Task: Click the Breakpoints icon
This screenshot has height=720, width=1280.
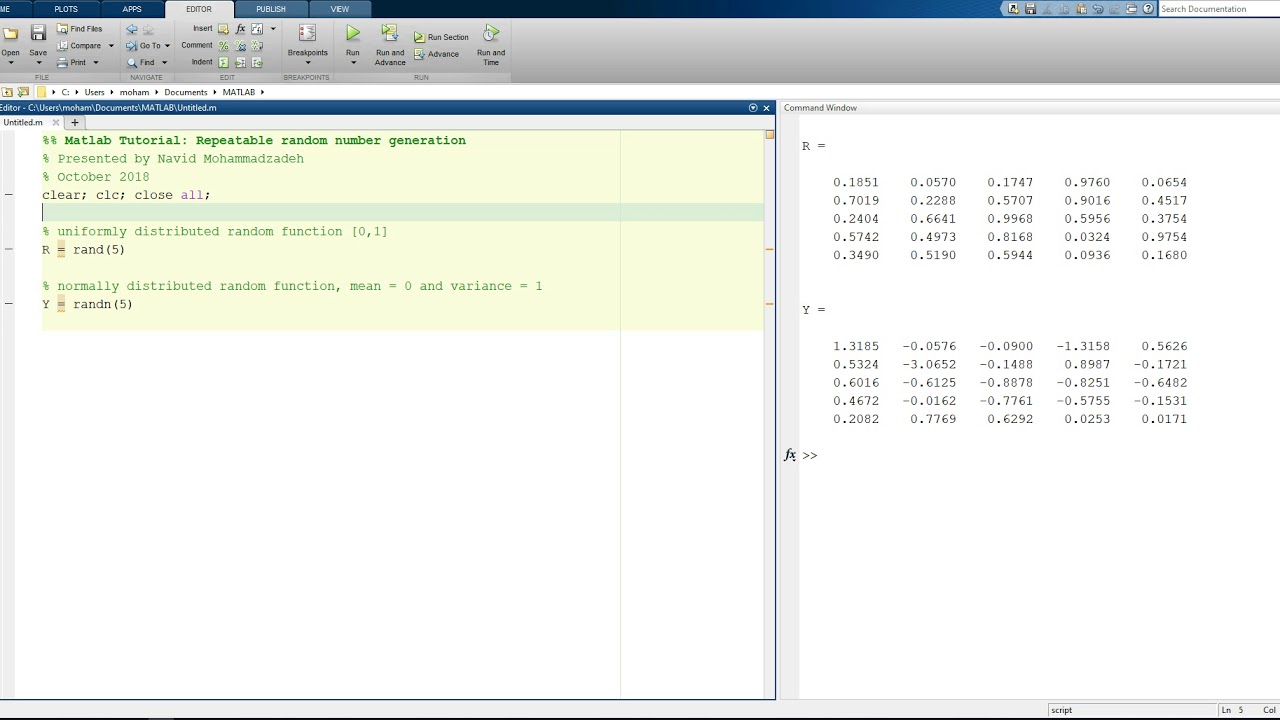Action: point(307,34)
